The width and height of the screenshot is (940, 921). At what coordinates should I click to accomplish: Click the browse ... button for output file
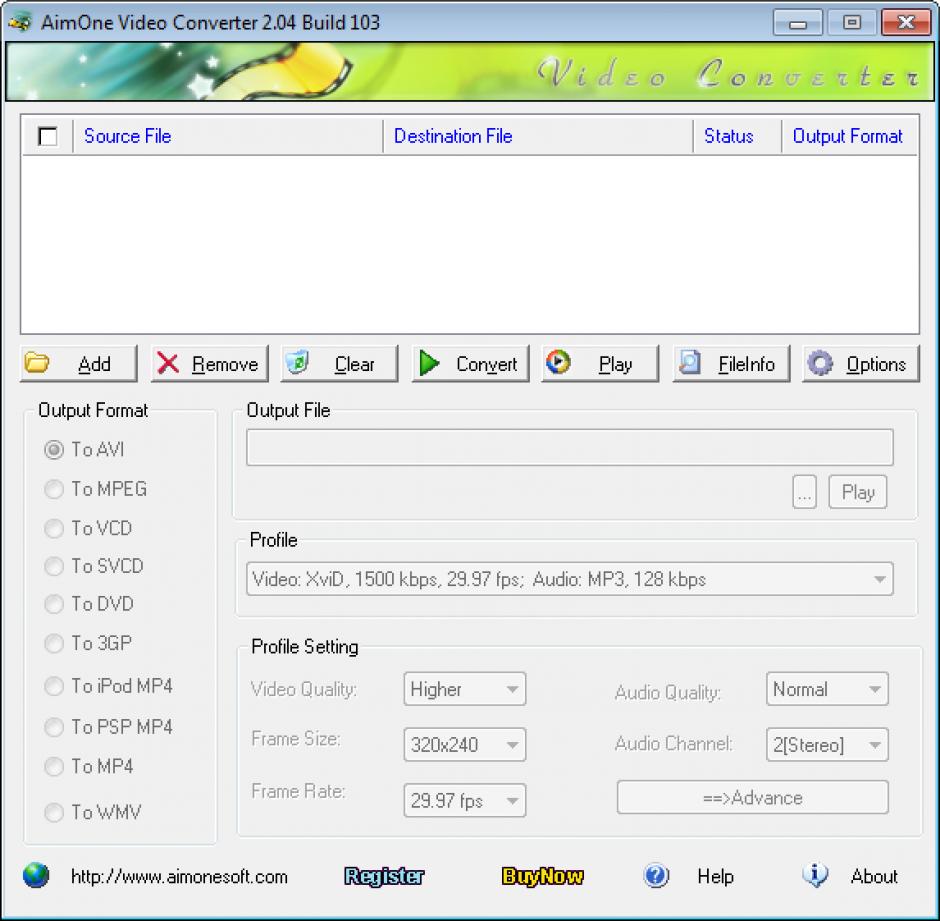805,492
